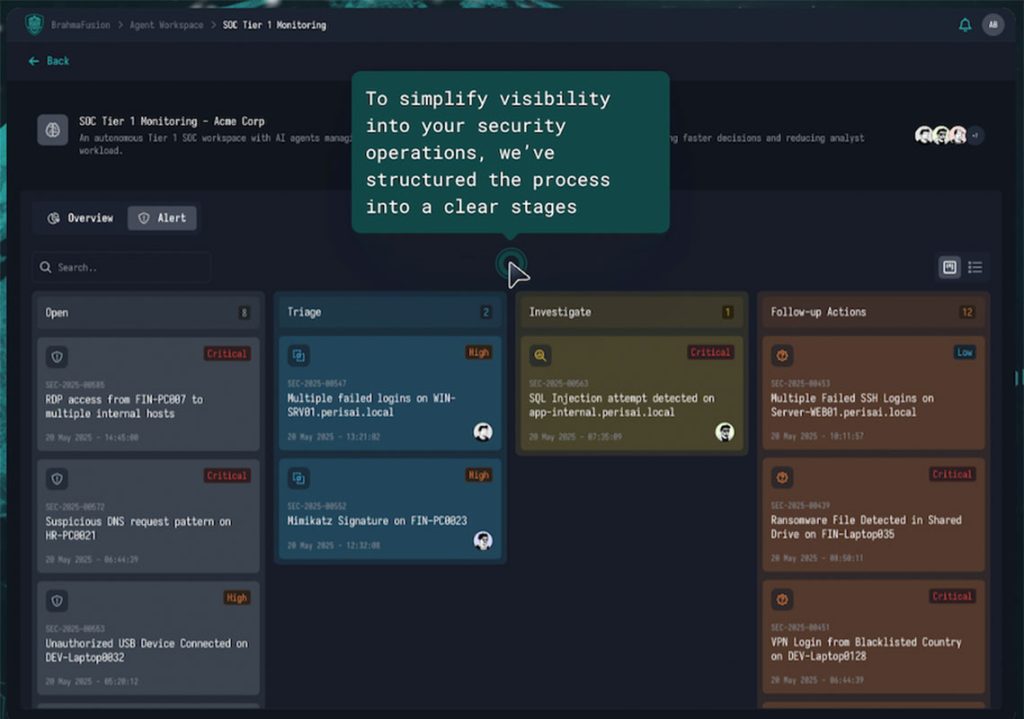The width and height of the screenshot is (1024, 719).
Task: Switch to list view layout
Action: click(x=975, y=267)
